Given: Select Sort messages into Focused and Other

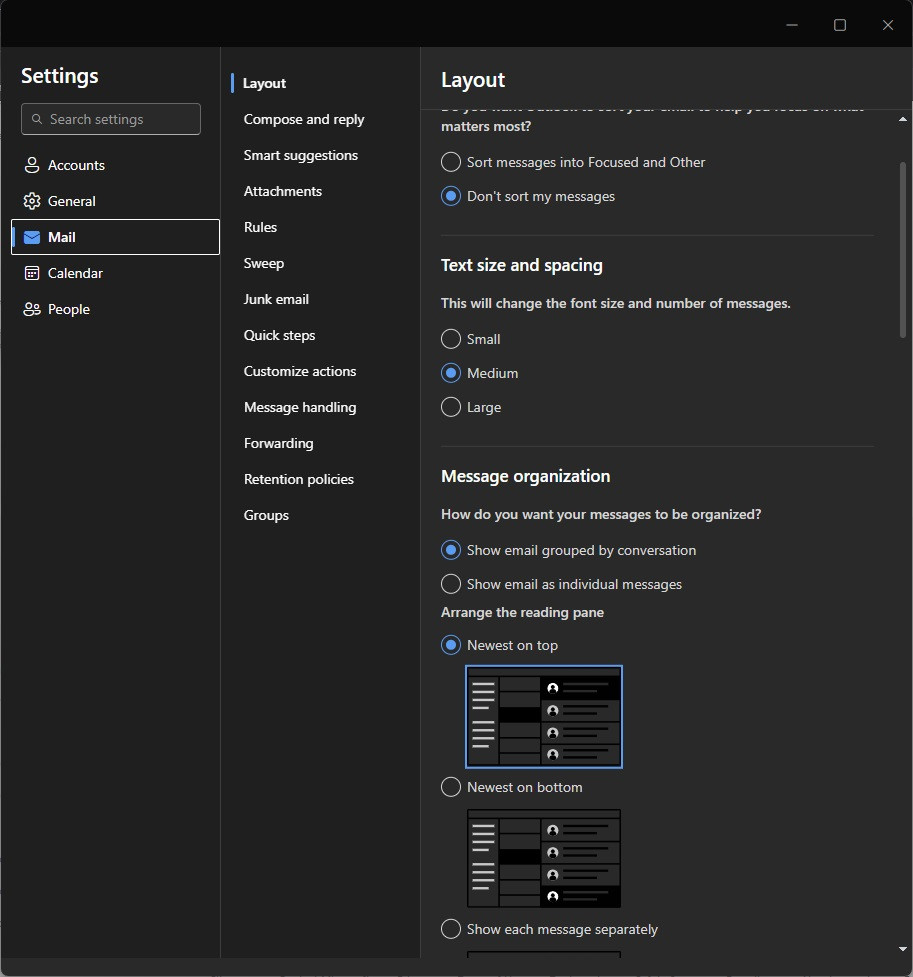Looking at the screenshot, I should coord(451,162).
